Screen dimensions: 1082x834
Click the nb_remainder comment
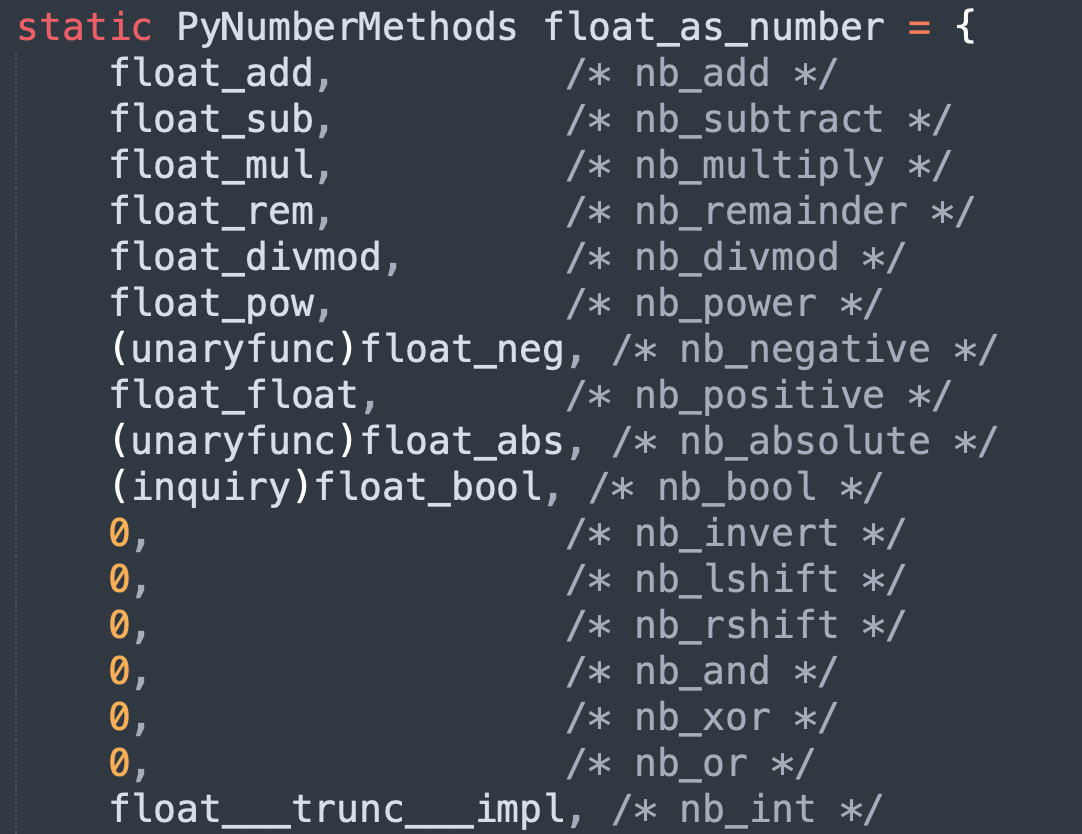pos(769,211)
